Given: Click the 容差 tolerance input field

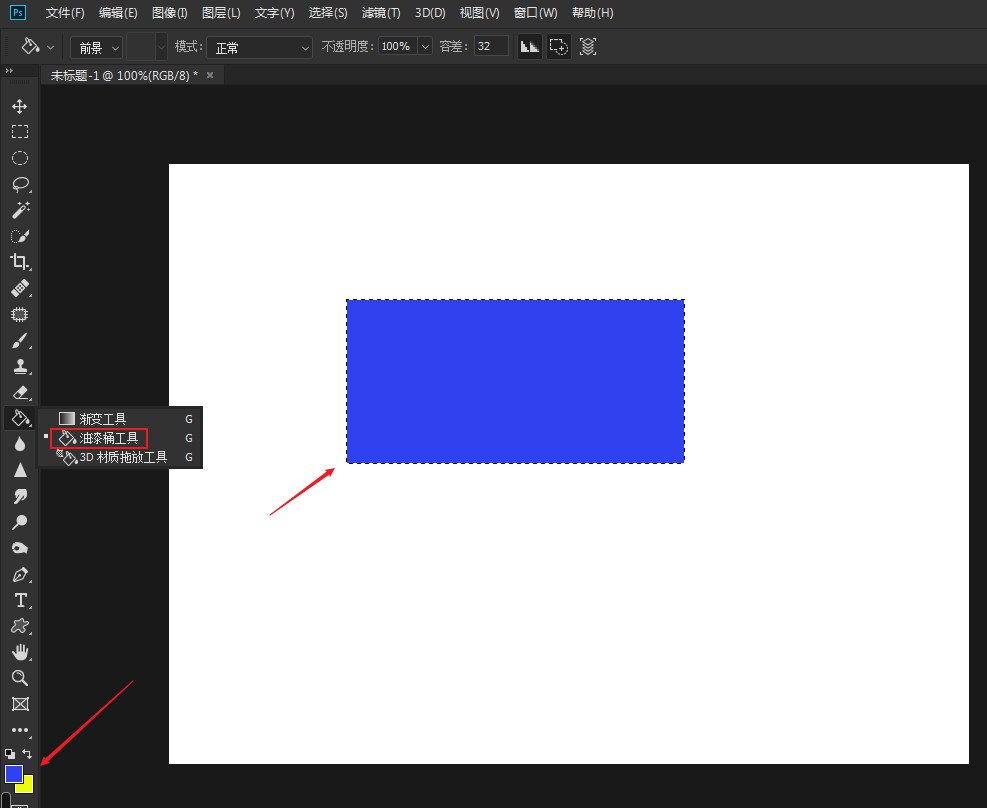Looking at the screenshot, I should click(491, 46).
